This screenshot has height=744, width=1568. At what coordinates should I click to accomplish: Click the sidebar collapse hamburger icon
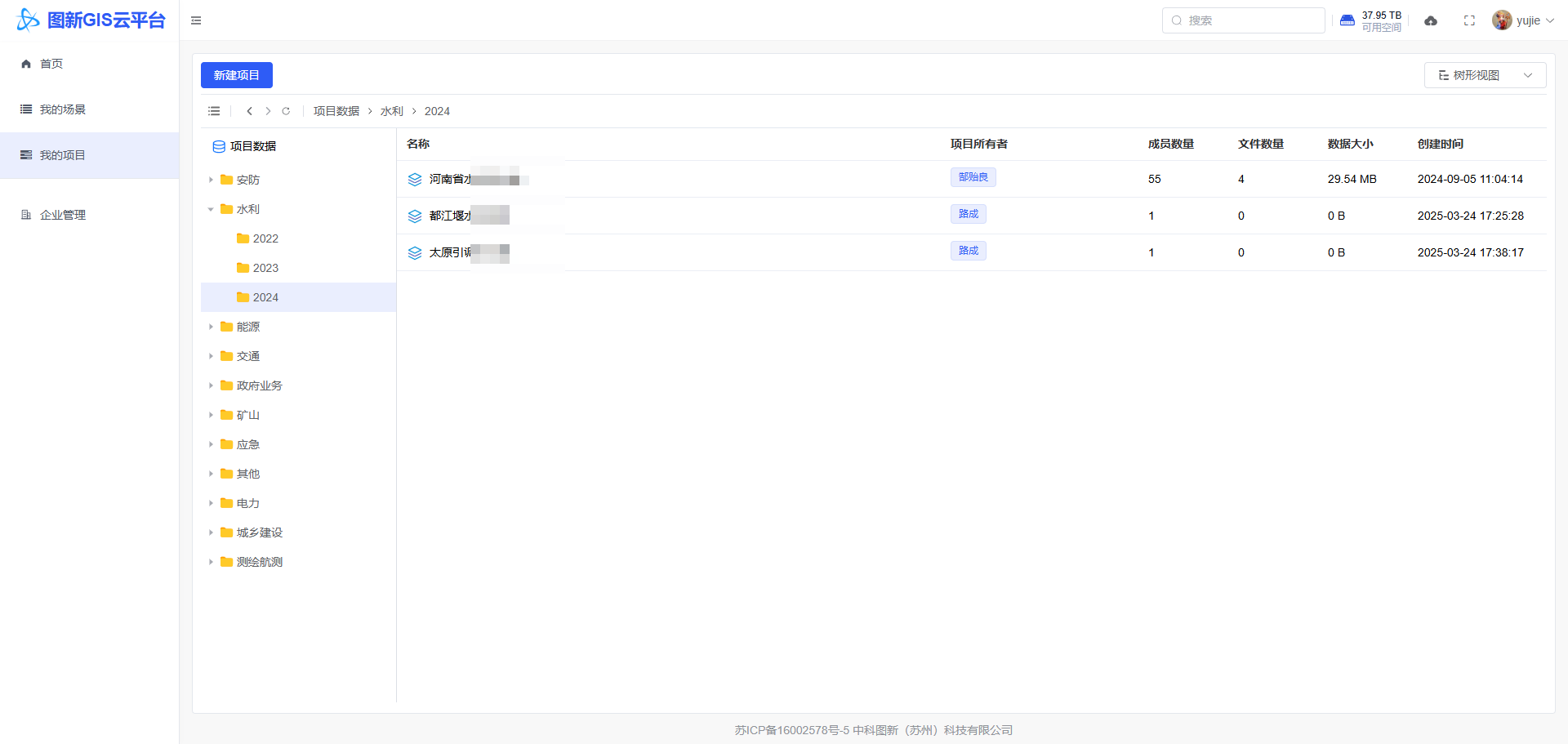(x=196, y=20)
